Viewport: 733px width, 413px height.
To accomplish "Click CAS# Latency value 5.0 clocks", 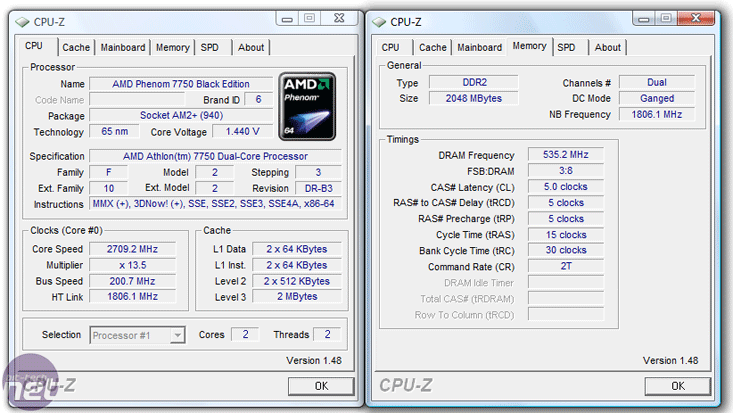I will (566, 187).
